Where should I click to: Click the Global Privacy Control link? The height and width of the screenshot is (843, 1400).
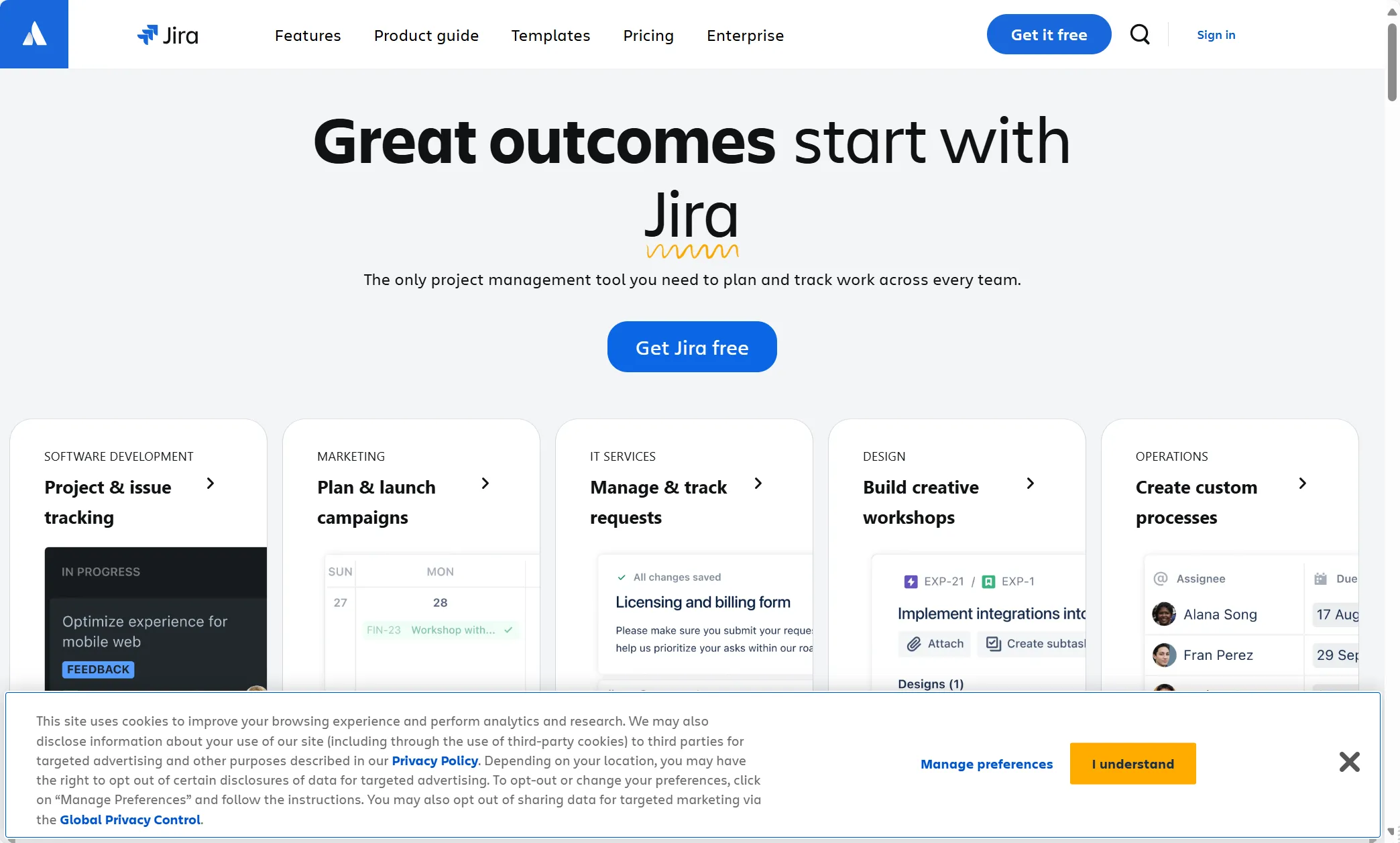coord(129,819)
